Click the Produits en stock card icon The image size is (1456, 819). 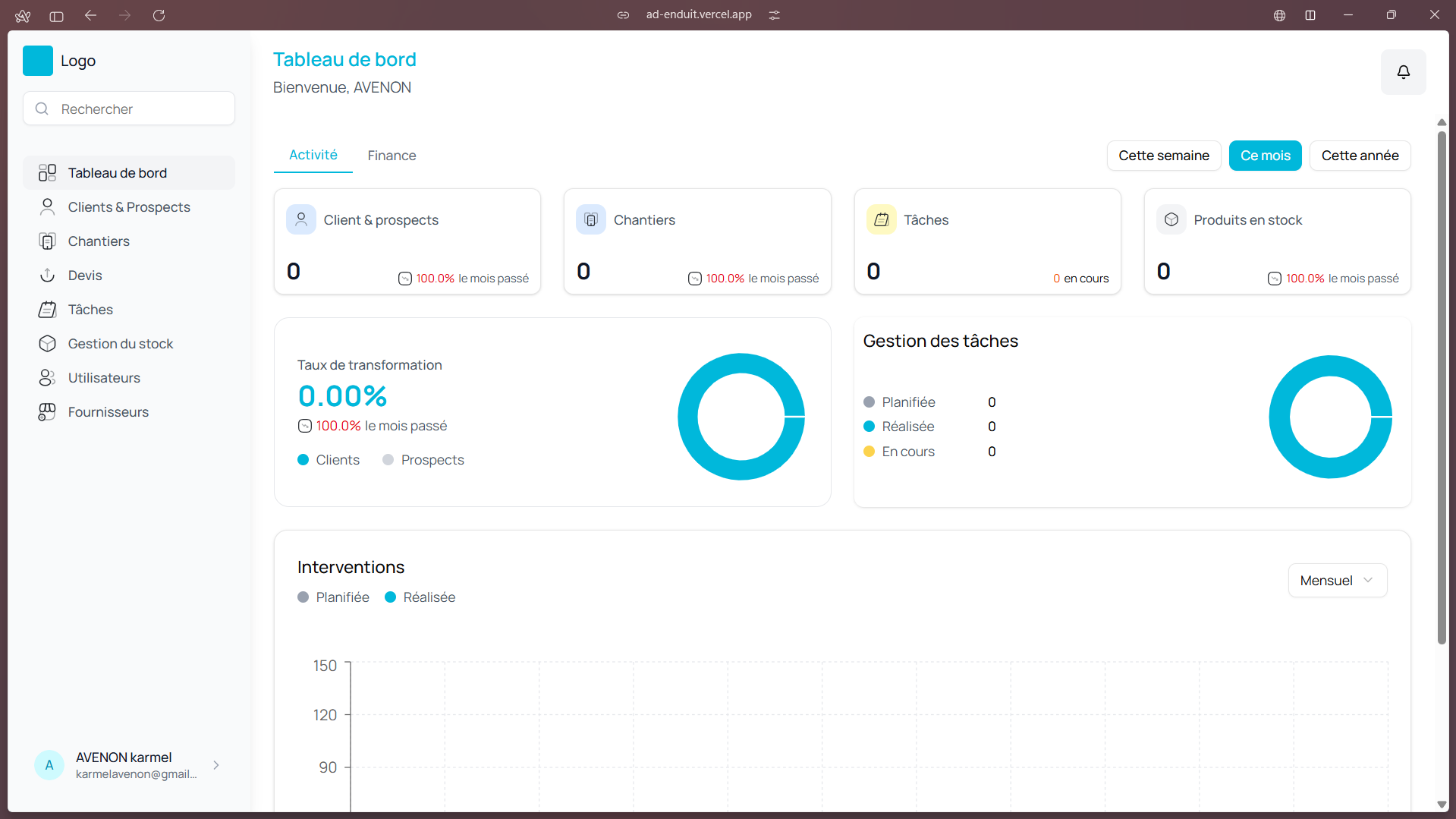coord(1171,220)
